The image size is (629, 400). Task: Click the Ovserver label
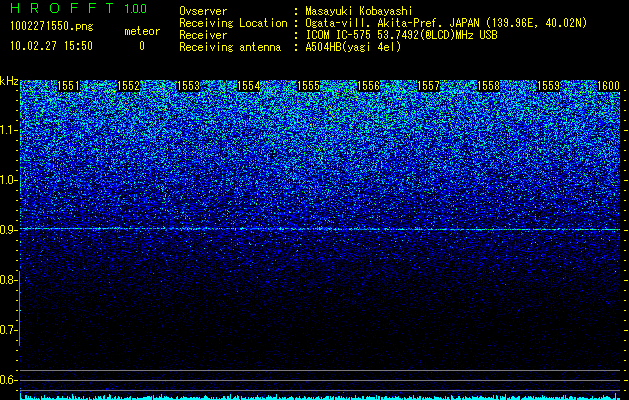tap(203, 11)
